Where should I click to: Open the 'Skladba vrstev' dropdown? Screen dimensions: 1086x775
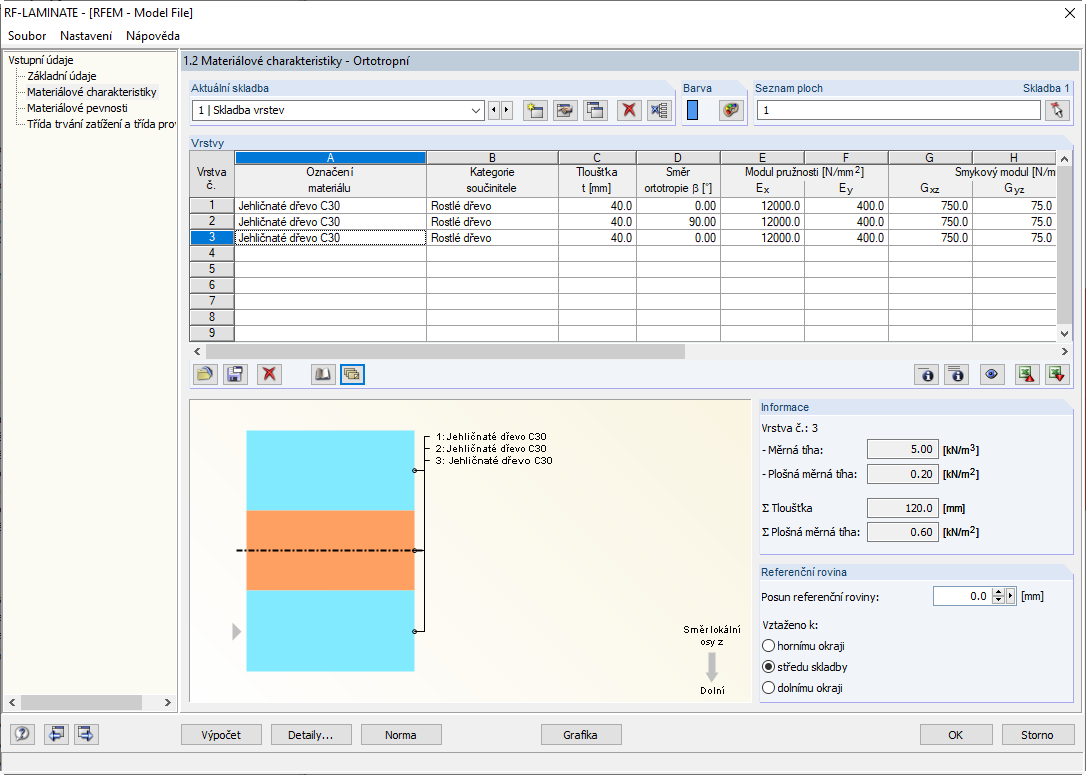(476, 110)
